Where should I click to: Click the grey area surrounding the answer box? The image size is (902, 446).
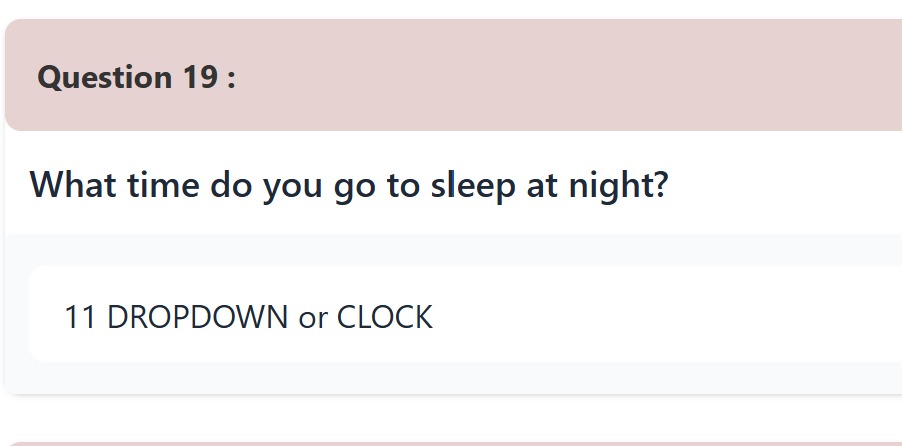tap(450, 250)
